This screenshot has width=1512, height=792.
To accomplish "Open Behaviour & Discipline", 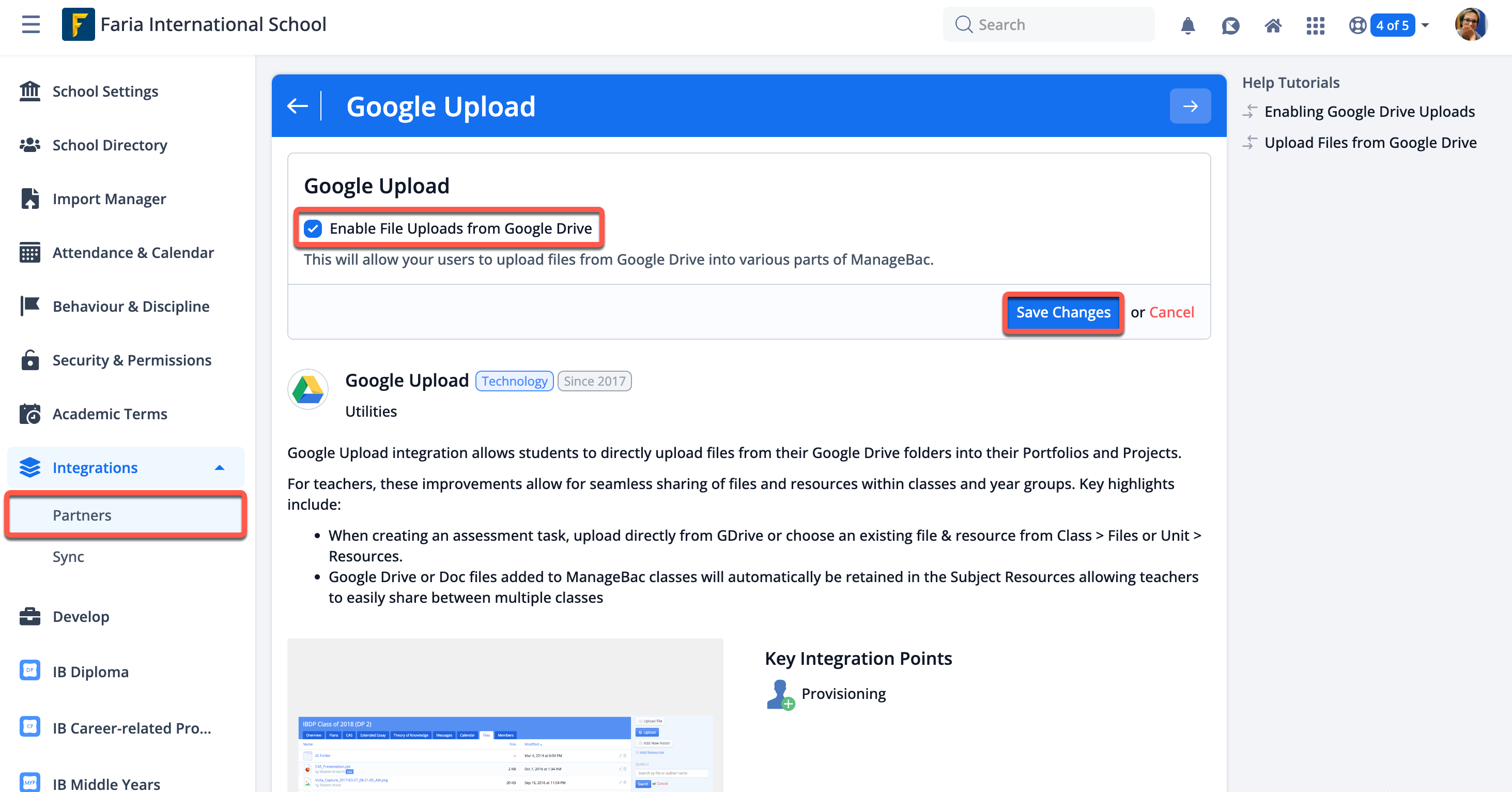I will (131, 307).
